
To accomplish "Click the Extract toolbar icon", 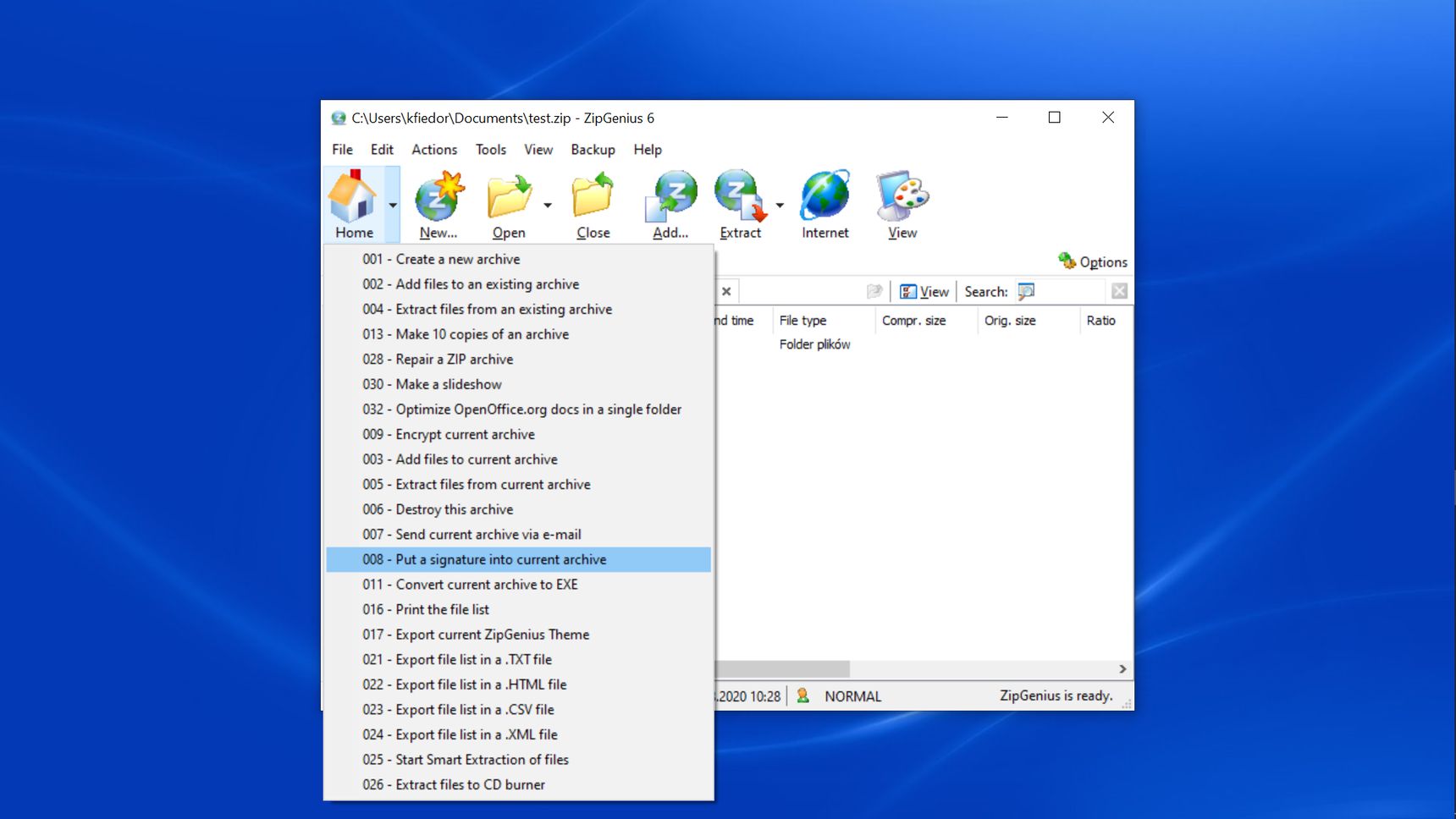I will [741, 204].
